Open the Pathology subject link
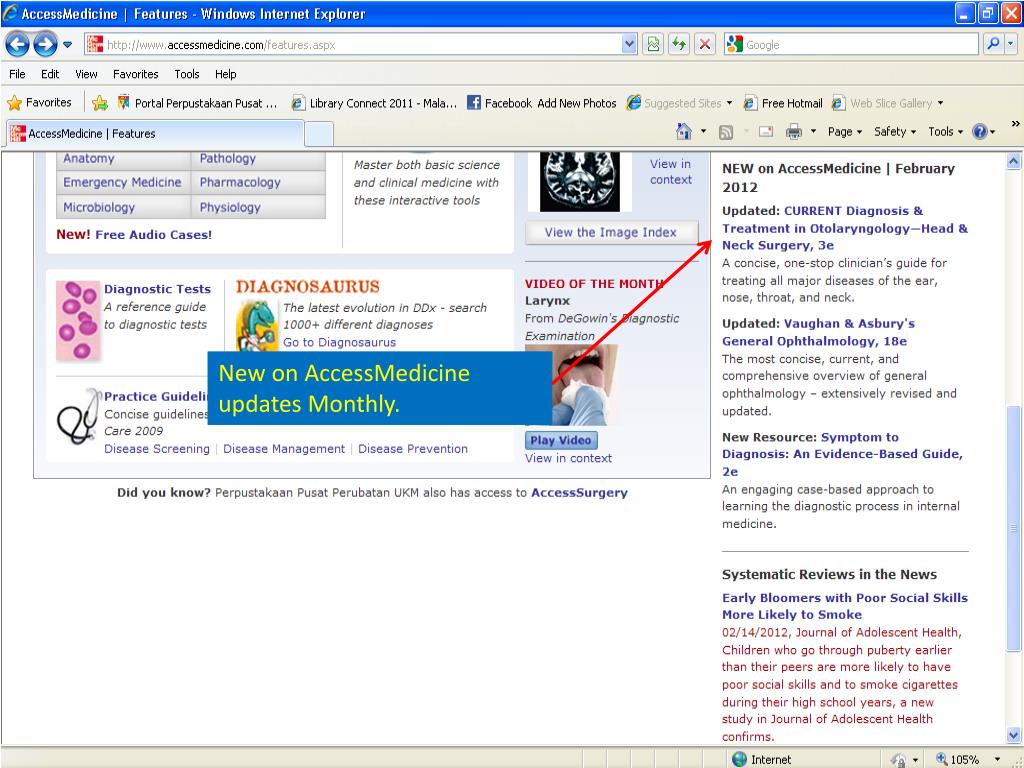 (x=227, y=159)
